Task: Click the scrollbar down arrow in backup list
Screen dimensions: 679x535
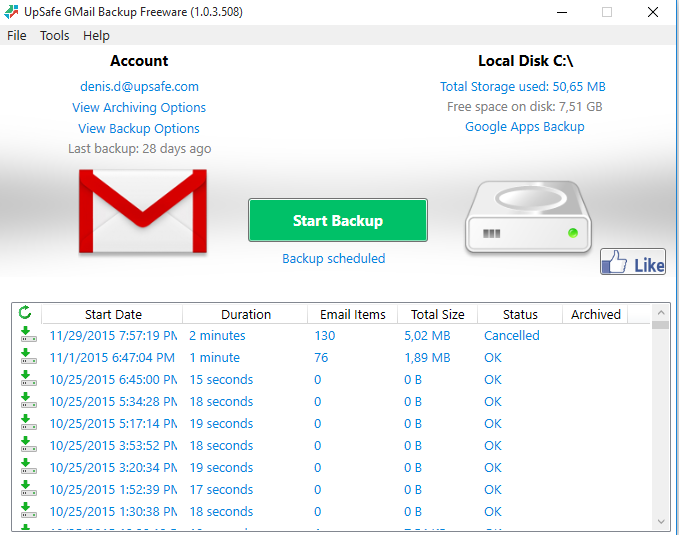Action: 660,521
